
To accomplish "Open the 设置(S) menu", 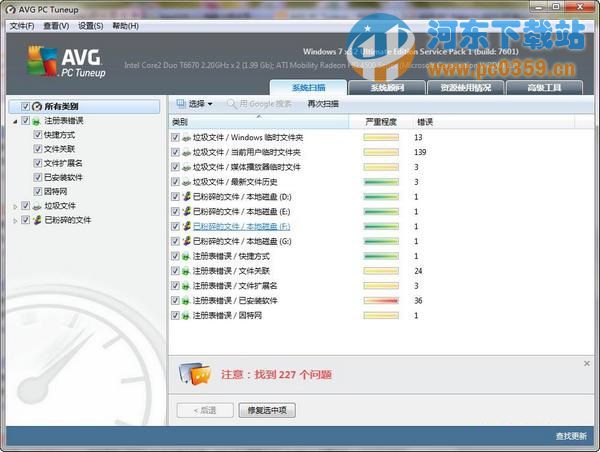I will (90, 26).
